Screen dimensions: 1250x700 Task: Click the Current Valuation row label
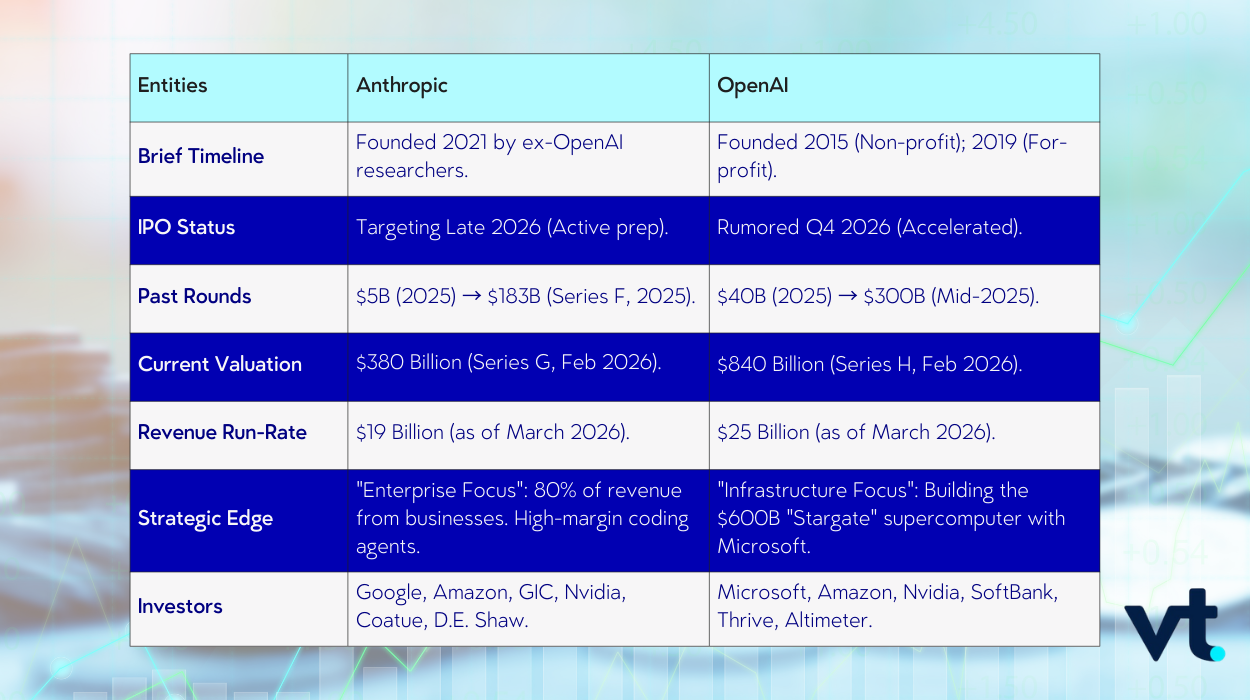tap(220, 364)
